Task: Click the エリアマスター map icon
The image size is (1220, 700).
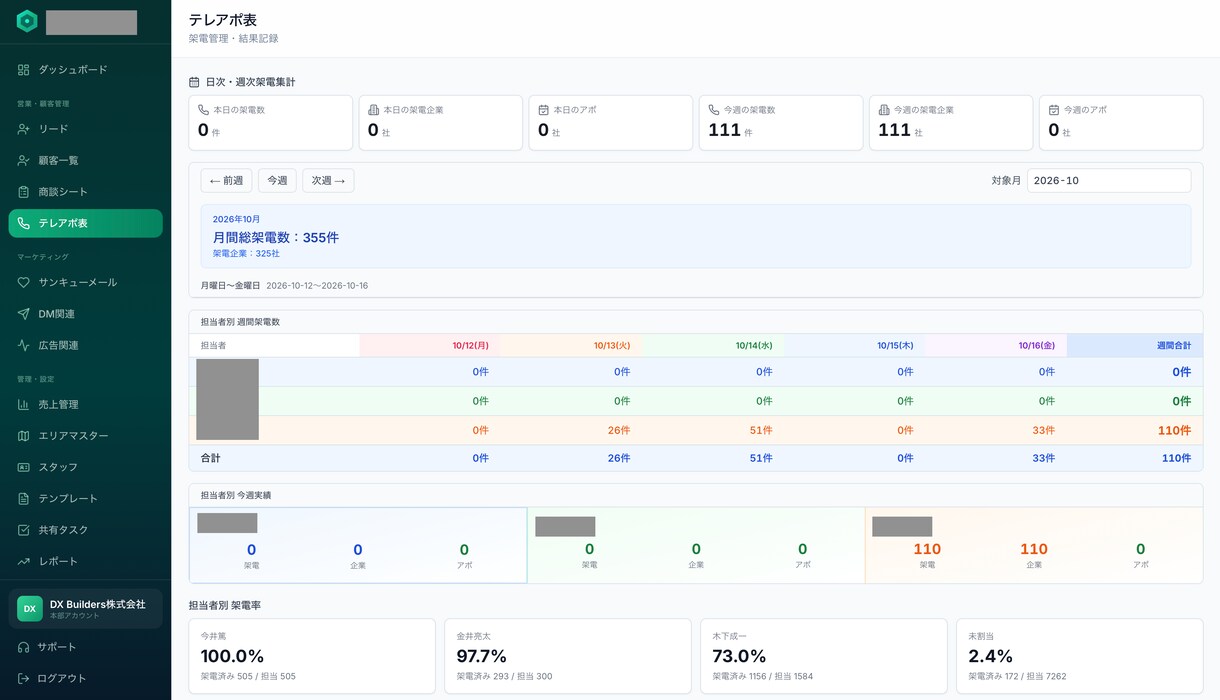Action: click(24, 436)
